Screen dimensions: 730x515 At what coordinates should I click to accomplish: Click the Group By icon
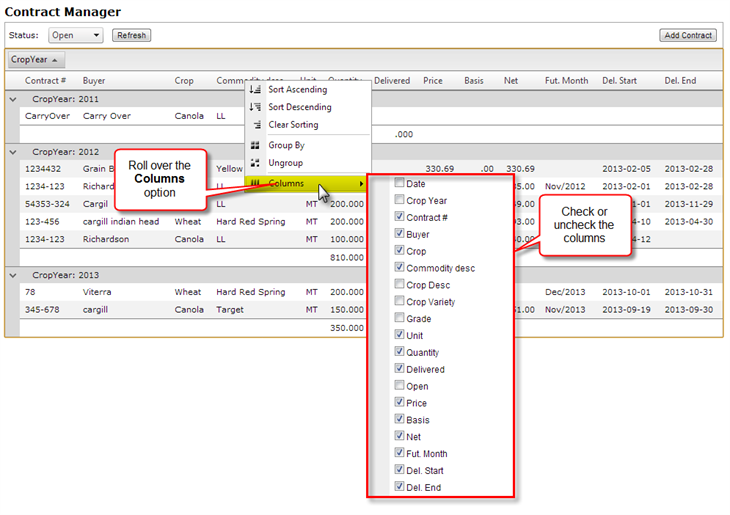(x=256, y=145)
